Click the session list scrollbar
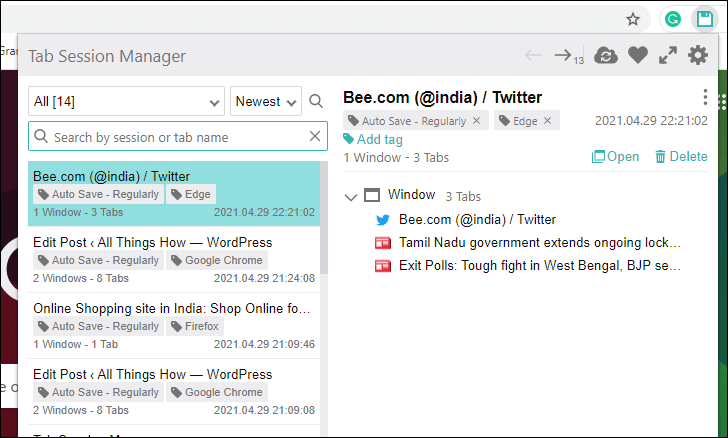 click(324, 217)
